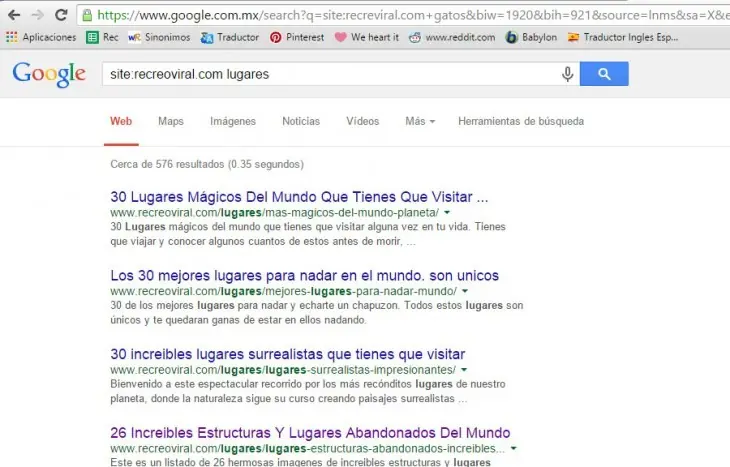Click the blue search magnifier button
The height and width of the screenshot is (467, 730).
604,74
